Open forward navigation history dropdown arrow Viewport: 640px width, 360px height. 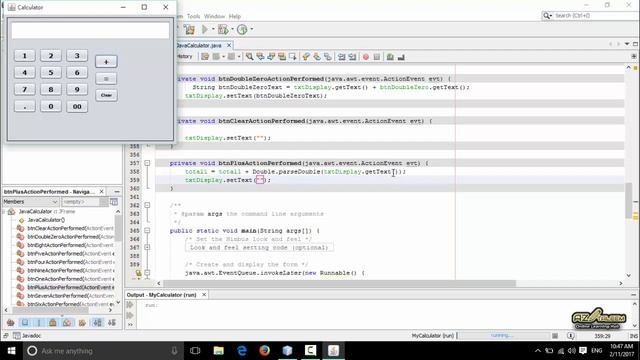click(x=239, y=57)
